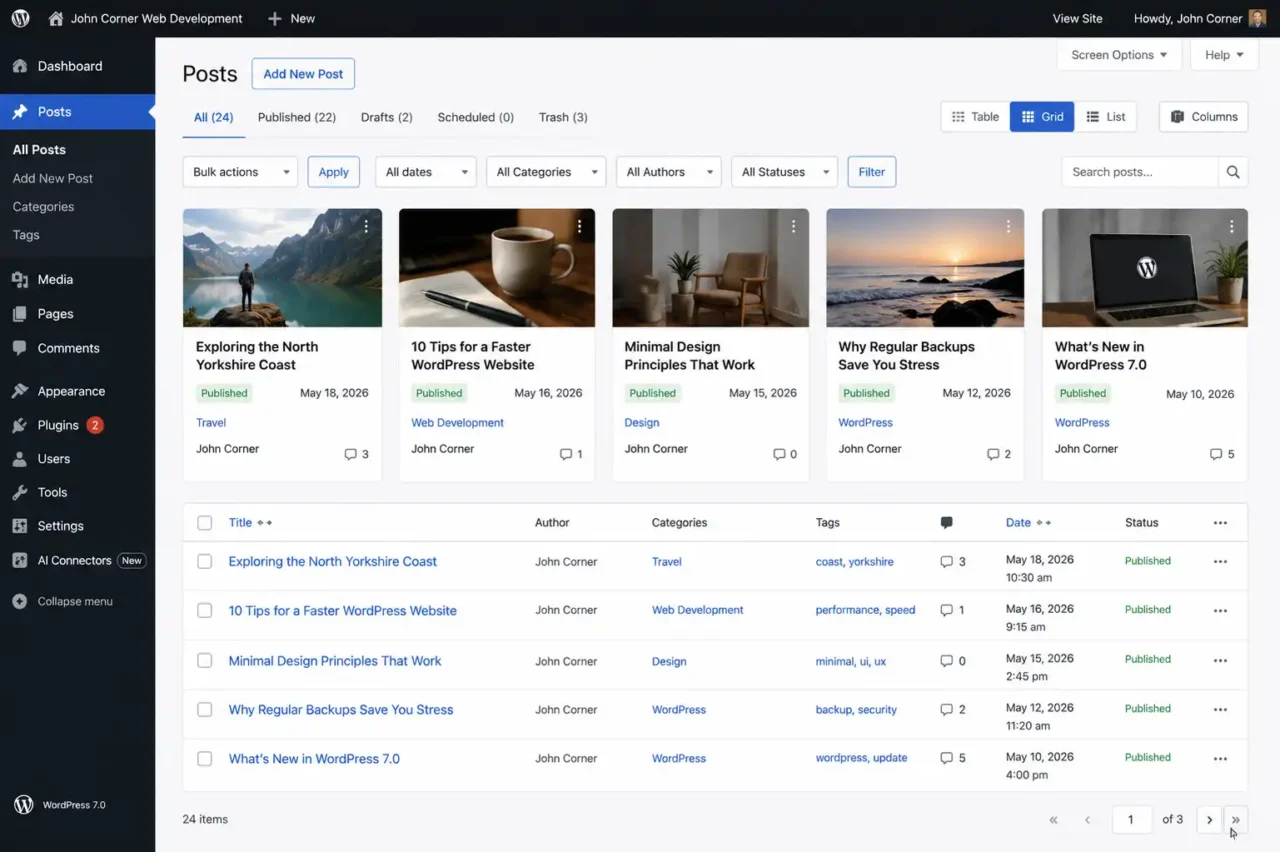Expand the Help panel
1280x852 pixels.
[1224, 55]
